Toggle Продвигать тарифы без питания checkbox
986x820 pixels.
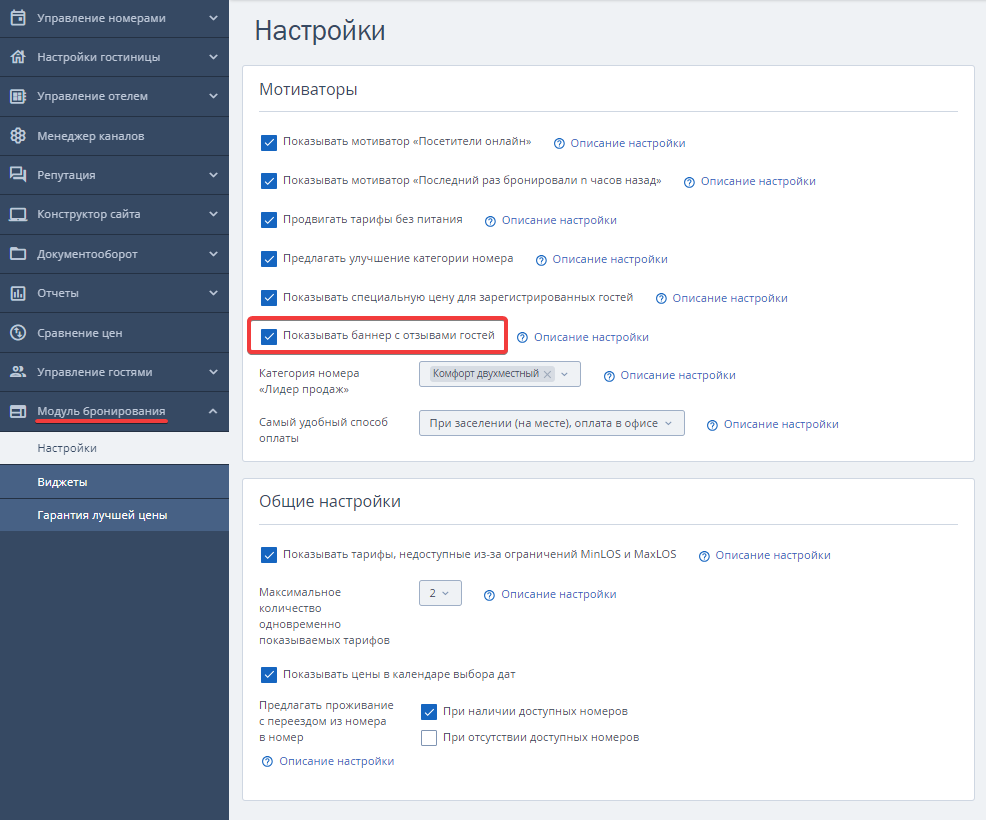[x=269, y=220]
